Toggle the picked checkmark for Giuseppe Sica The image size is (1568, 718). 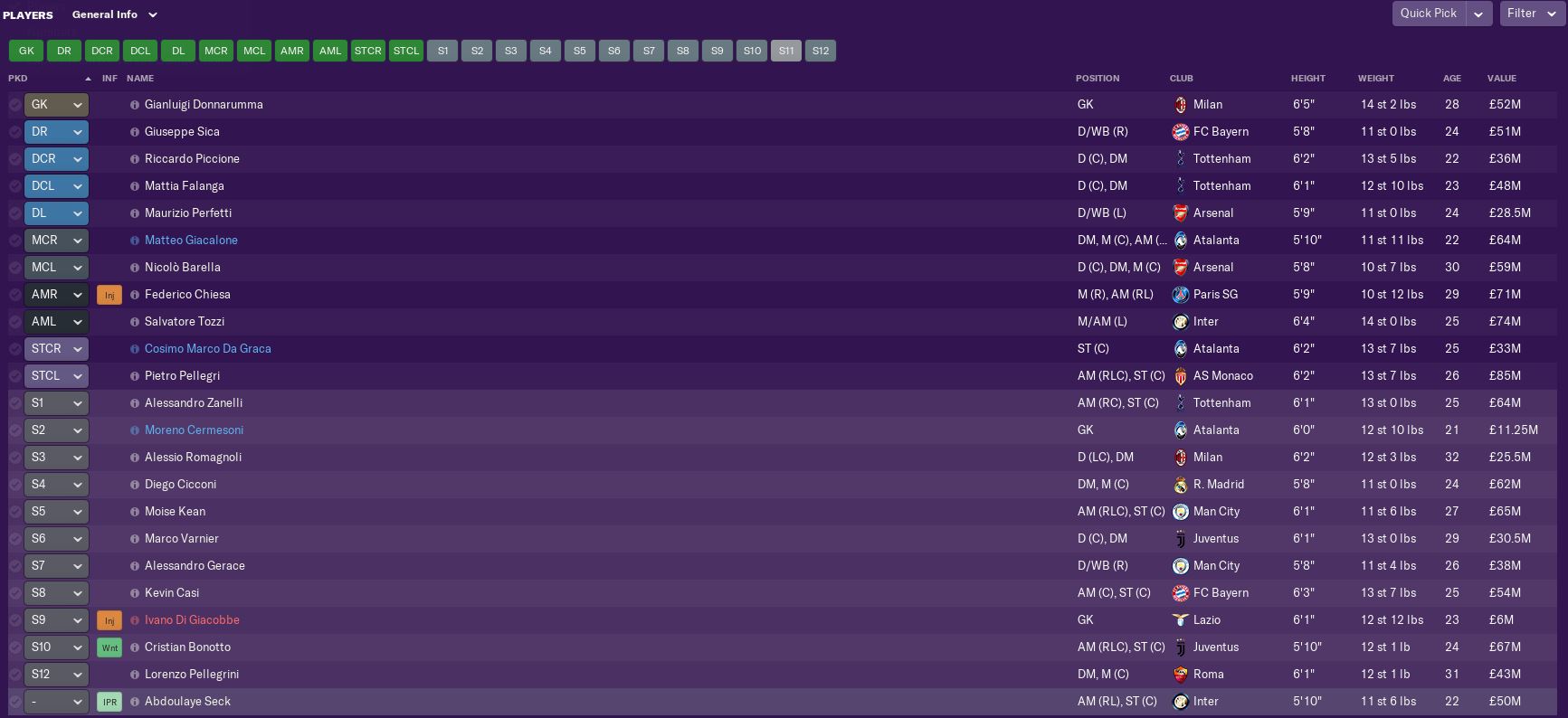(x=15, y=132)
